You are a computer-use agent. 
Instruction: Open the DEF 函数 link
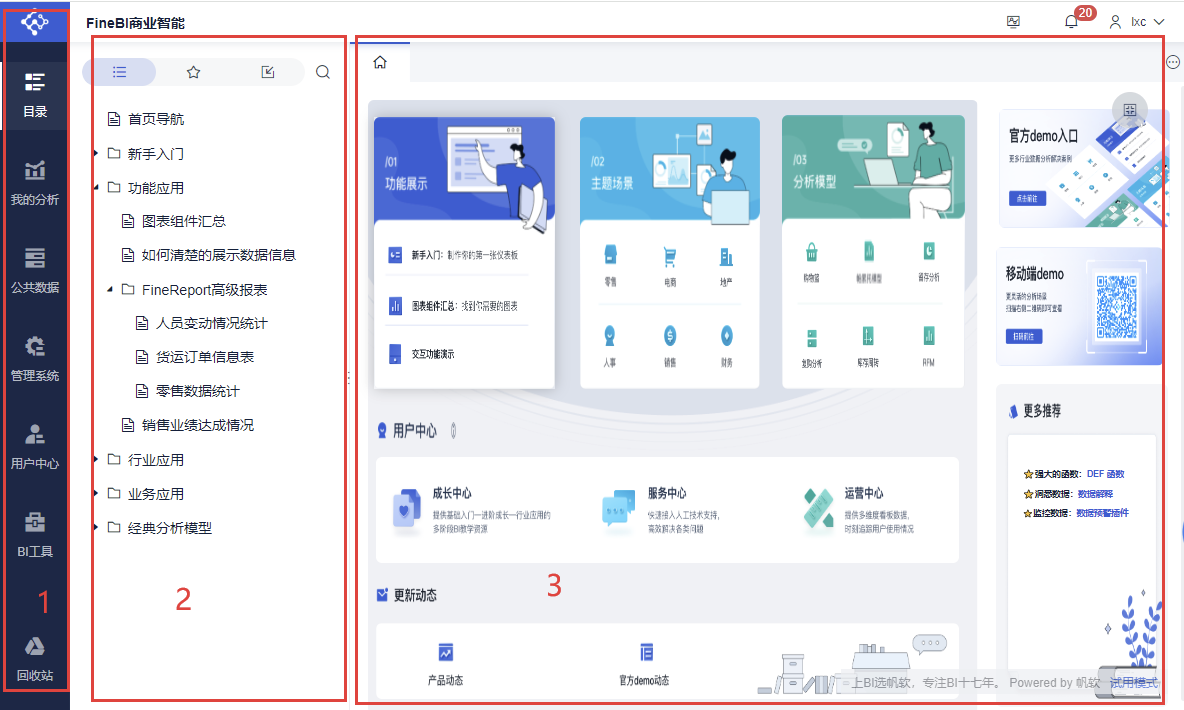click(1105, 474)
